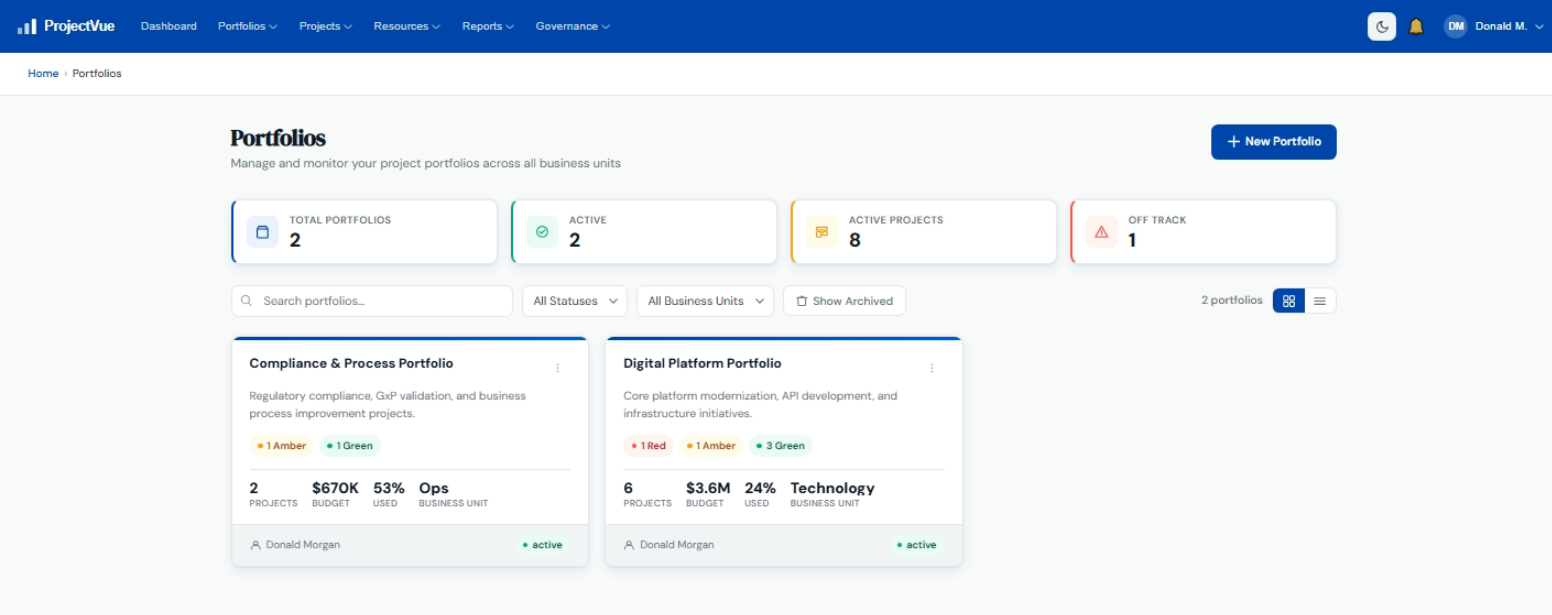Switch to list view
1552x615 pixels.
(x=1320, y=301)
